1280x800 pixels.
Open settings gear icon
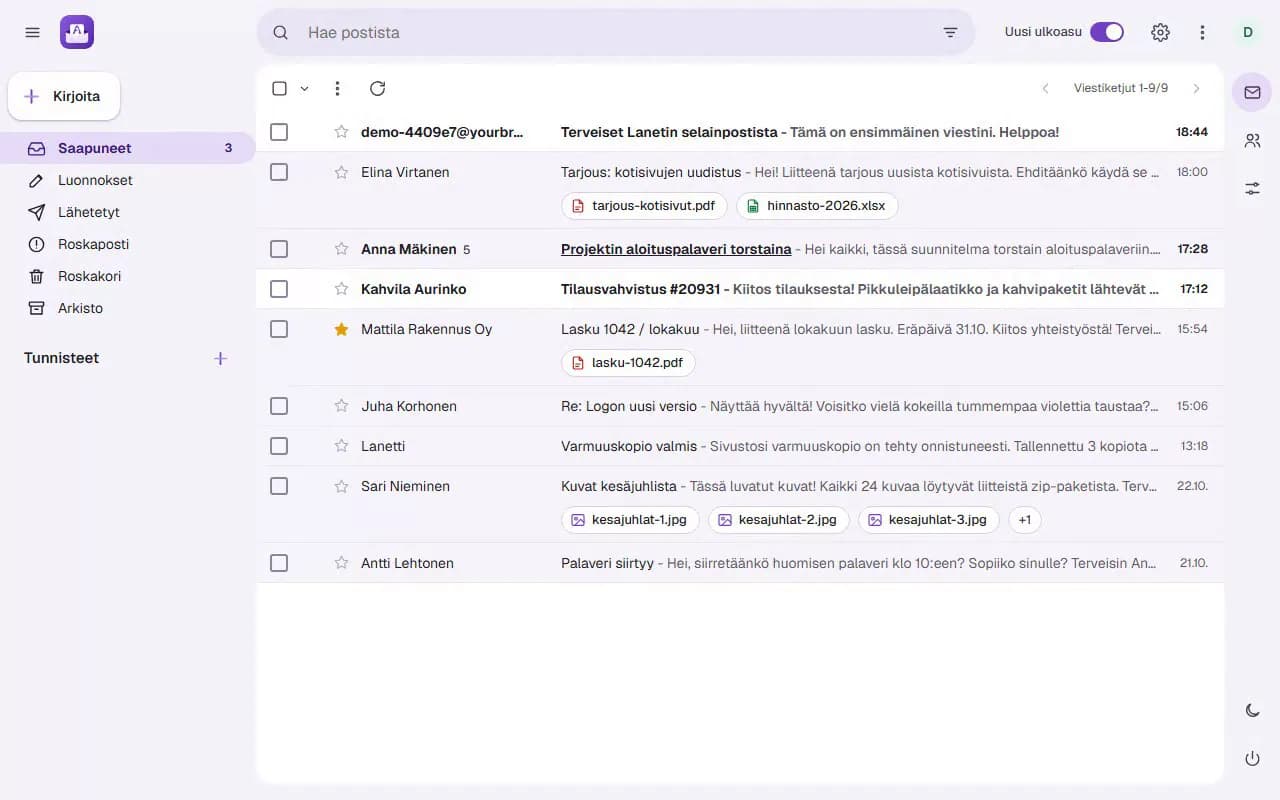coord(1160,32)
